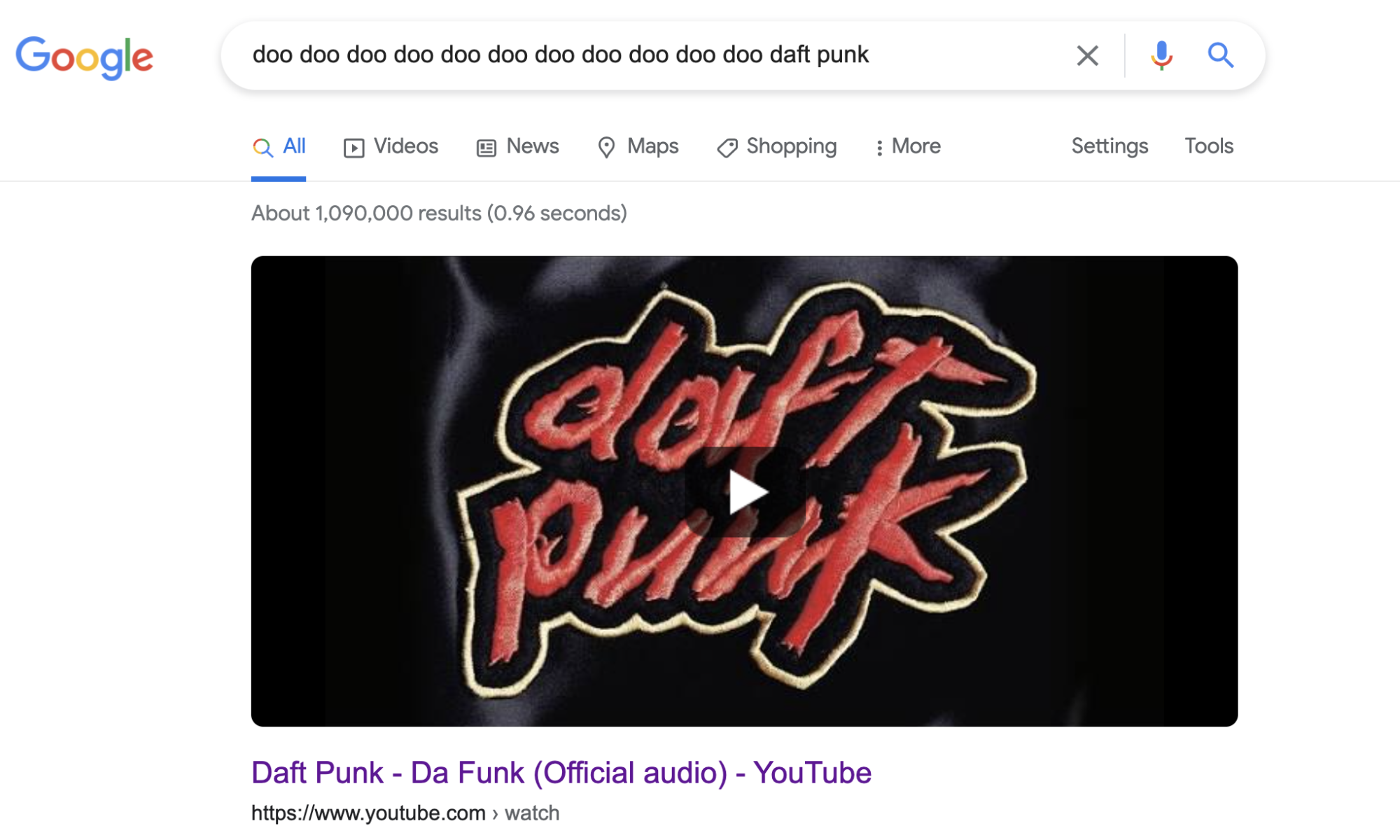Click the Maps tab pin icon
The image size is (1400, 840).
(606, 147)
